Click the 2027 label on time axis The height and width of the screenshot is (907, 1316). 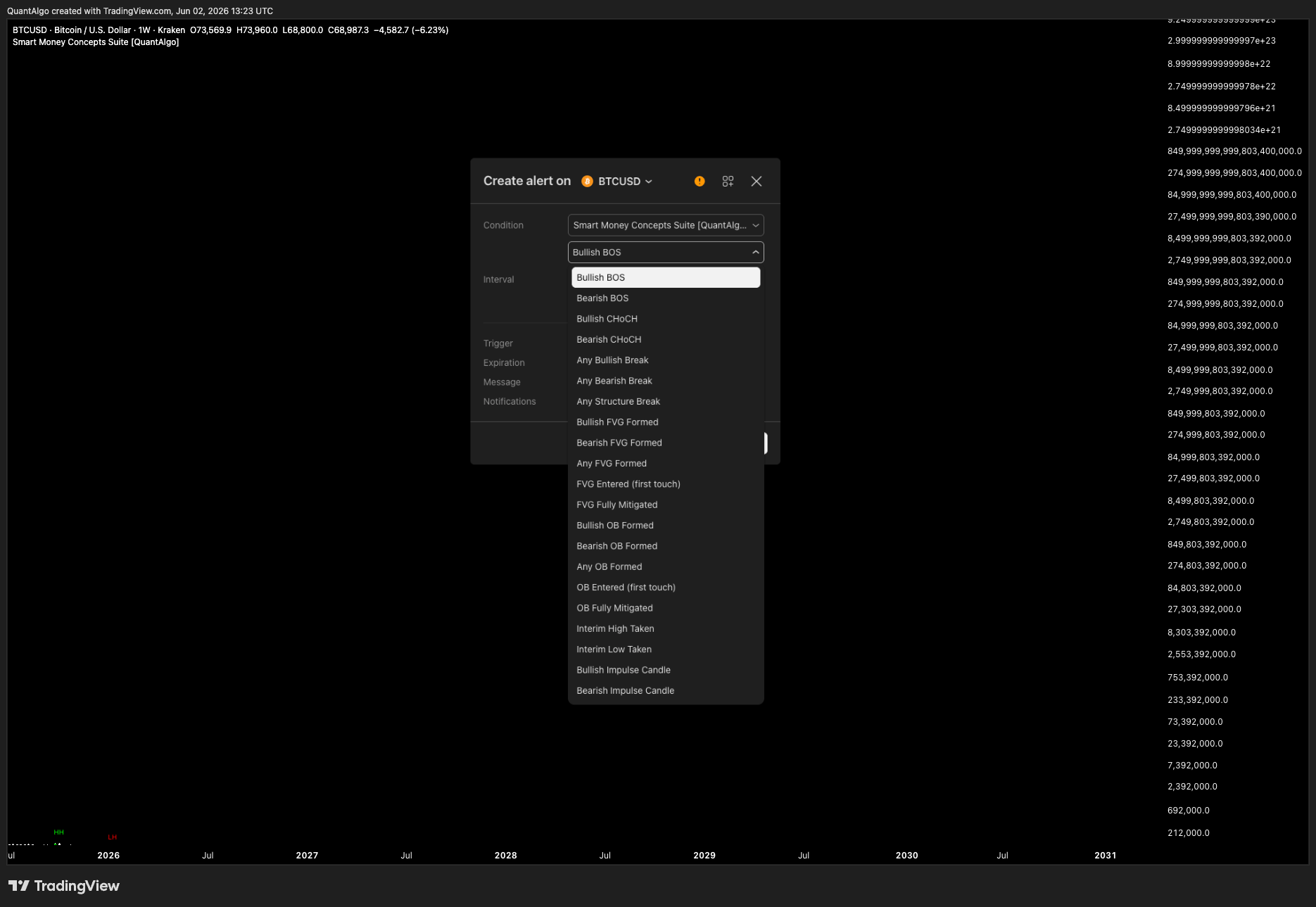pyautogui.click(x=307, y=856)
